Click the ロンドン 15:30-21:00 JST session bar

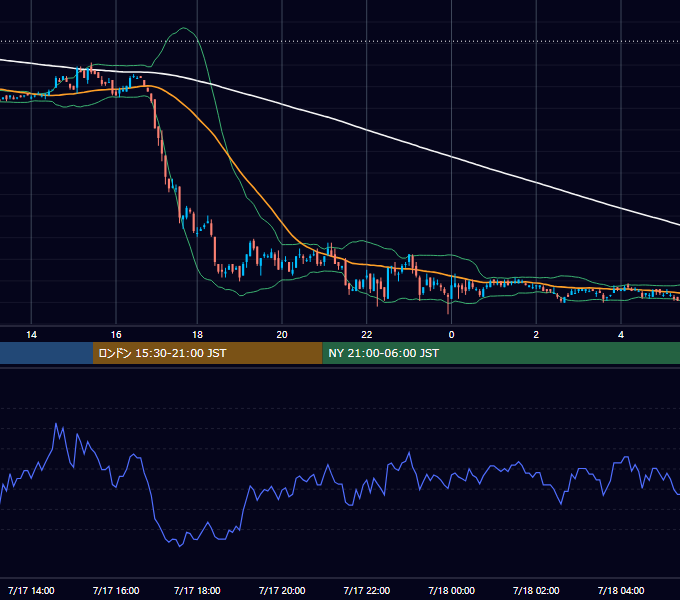(x=208, y=353)
